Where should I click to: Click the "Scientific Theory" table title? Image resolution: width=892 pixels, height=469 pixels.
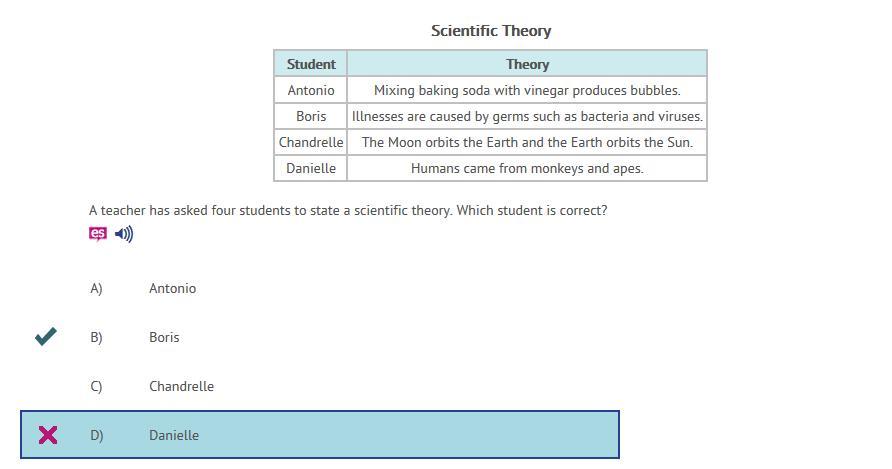pos(491,31)
